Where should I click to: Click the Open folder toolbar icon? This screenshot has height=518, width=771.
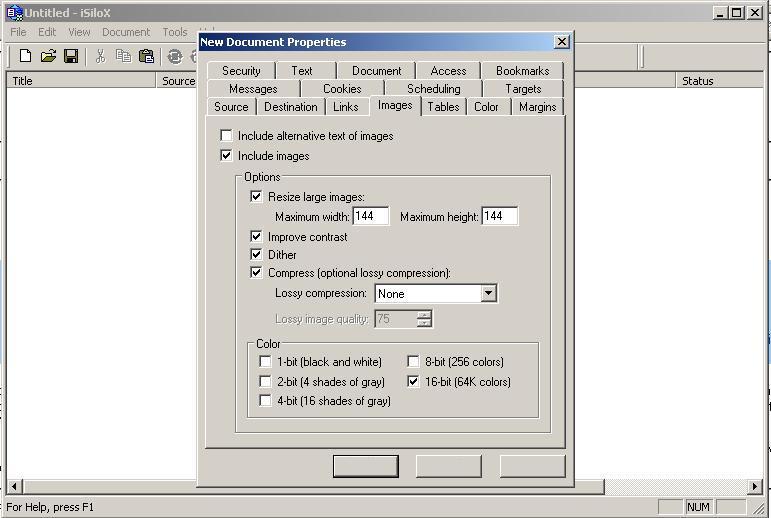(48, 56)
